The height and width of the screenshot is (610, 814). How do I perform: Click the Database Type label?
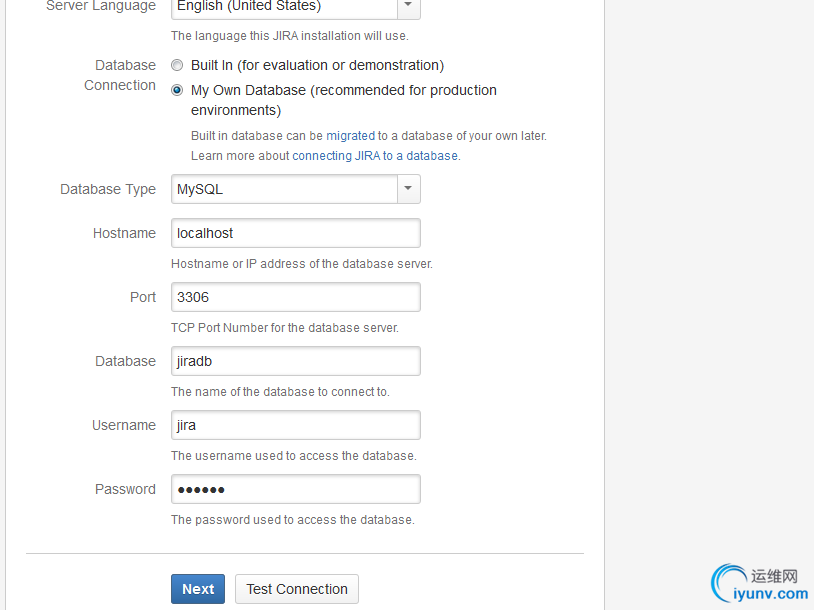coord(108,189)
